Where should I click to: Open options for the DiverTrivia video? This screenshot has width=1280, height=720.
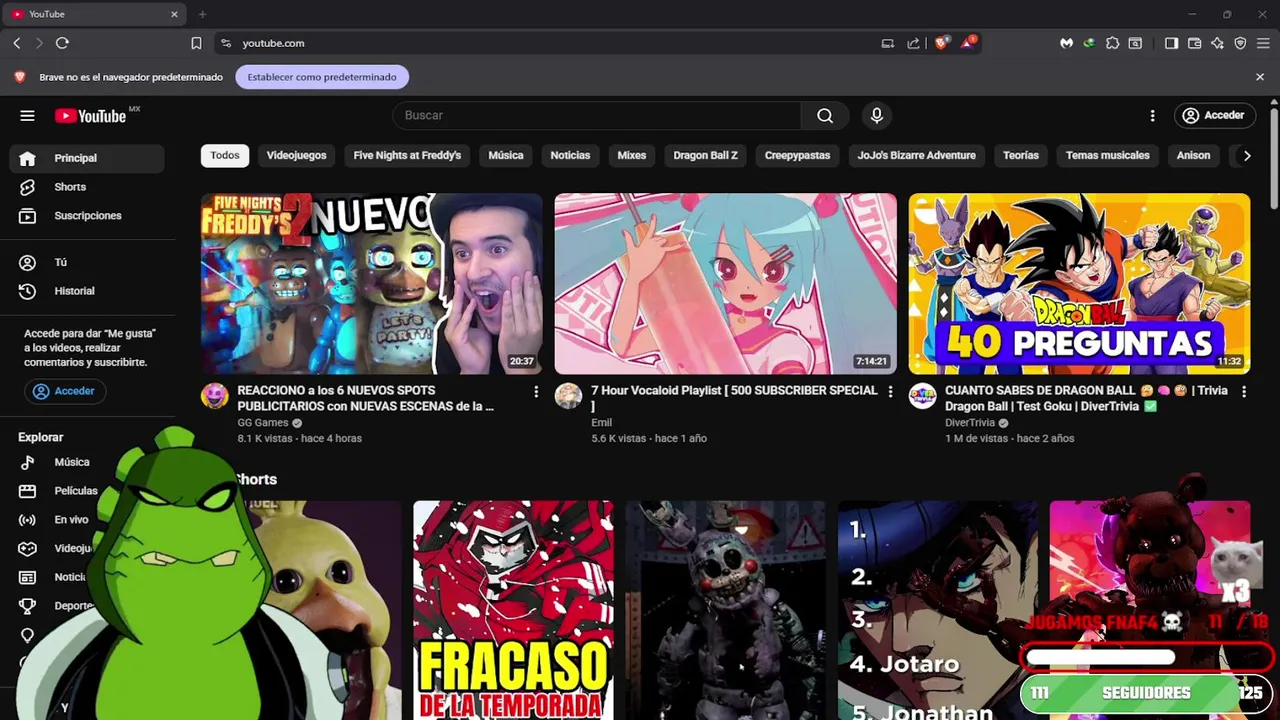point(1244,392)
